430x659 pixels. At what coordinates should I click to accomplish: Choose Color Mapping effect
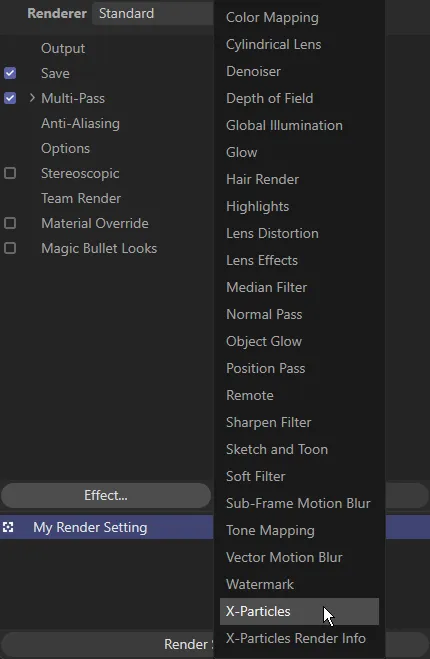pyautogui.click(x=299, y=18)
